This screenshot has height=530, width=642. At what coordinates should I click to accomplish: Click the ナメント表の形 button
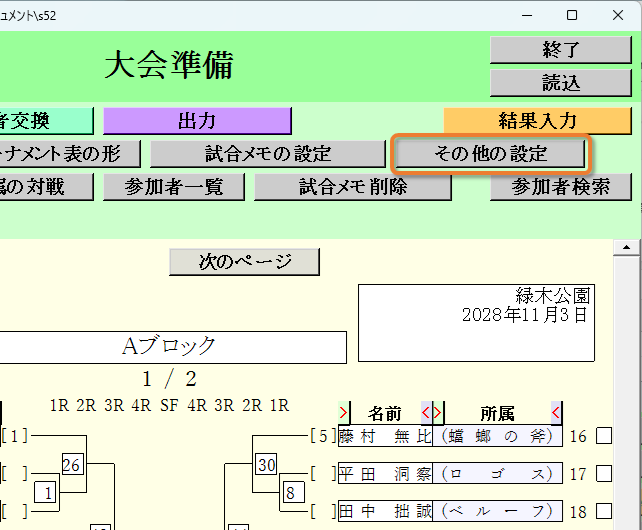pyautogui.click(x=70, y=154)
